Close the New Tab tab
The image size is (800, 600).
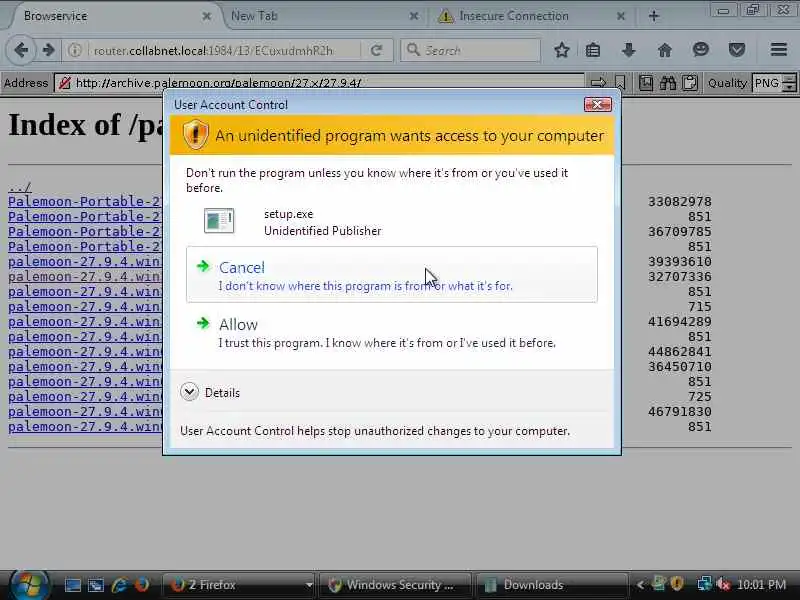(x=414, y=16)
